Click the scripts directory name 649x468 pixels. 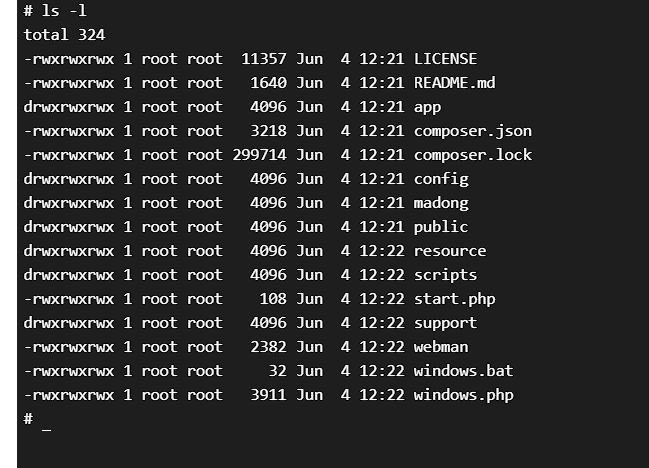[x=445, y=275]
